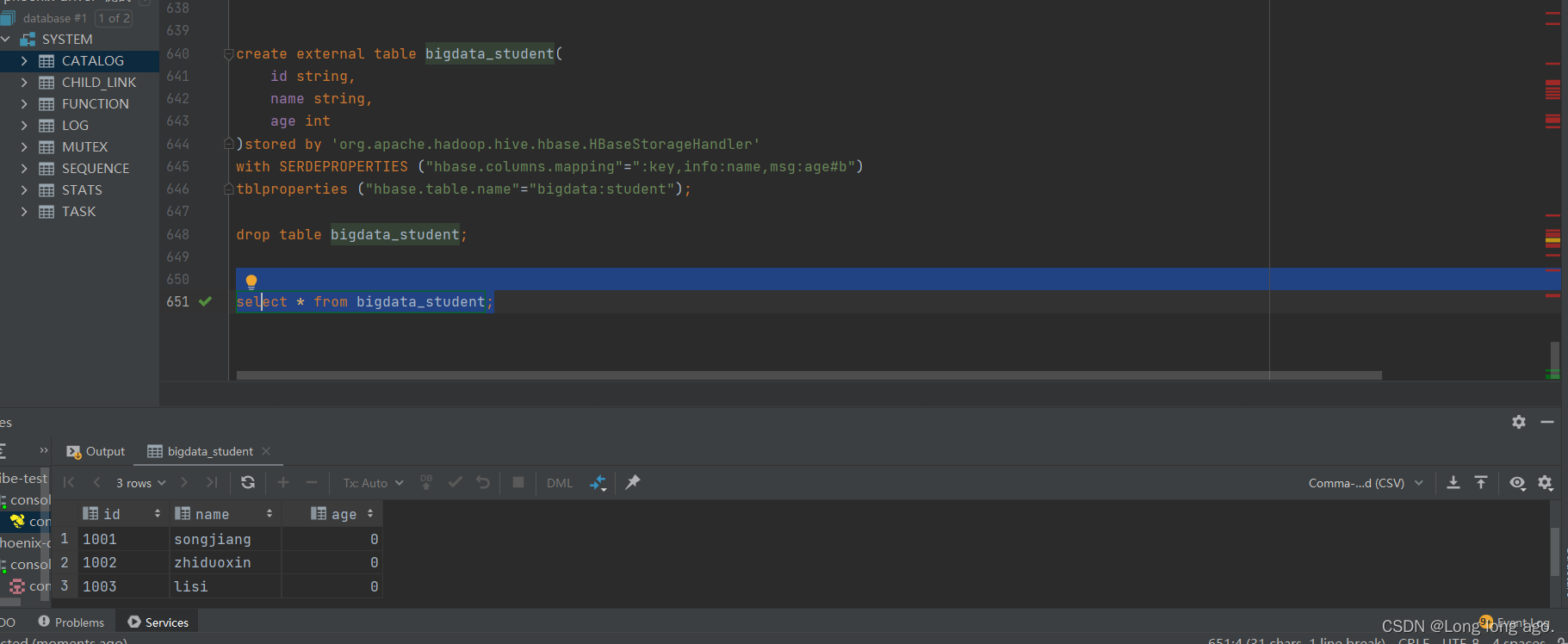
Task: Click the editor horizontal scrollbar
Action: 809,375
